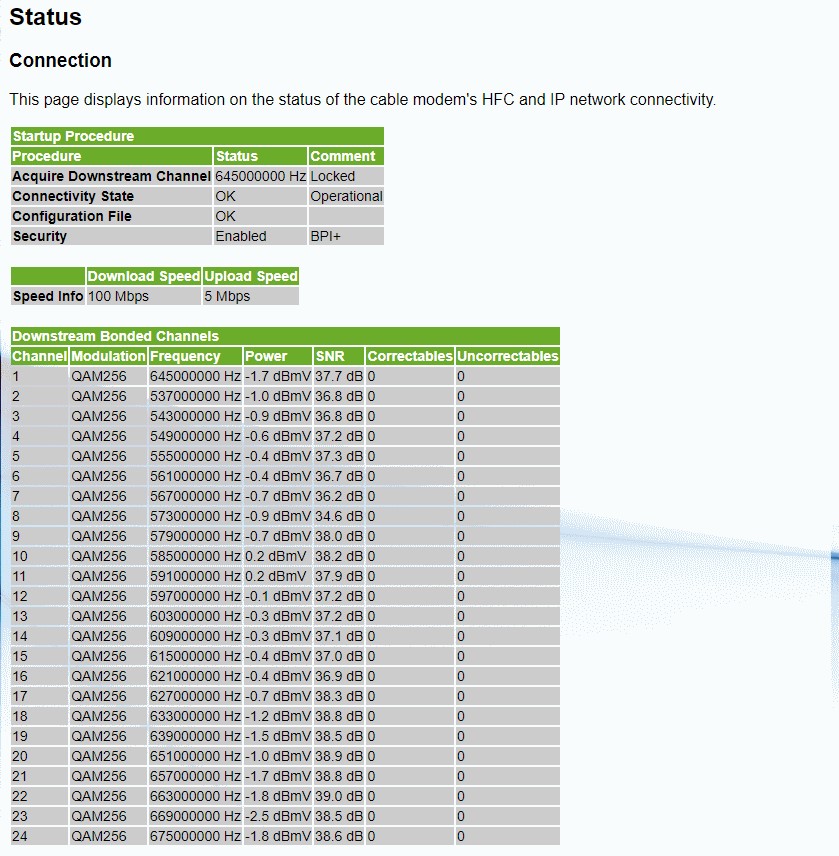This screenshot has width=839, height=856.
Task: Click the Upload Speed column header
Action: pyautogui.click(x=250, y=276)
